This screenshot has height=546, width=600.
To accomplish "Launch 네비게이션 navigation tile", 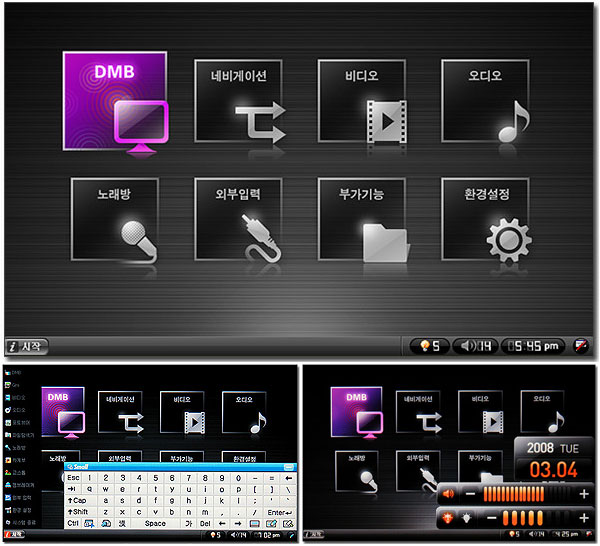I will [x=237, y=103].
